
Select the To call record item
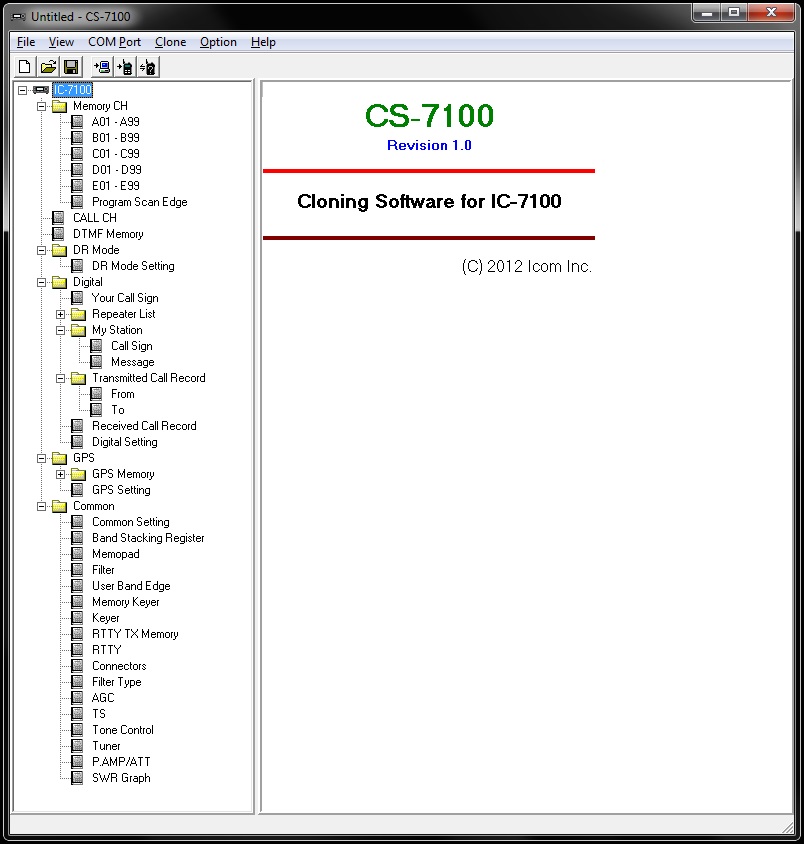pyautogui.click(x=118, y=410)
